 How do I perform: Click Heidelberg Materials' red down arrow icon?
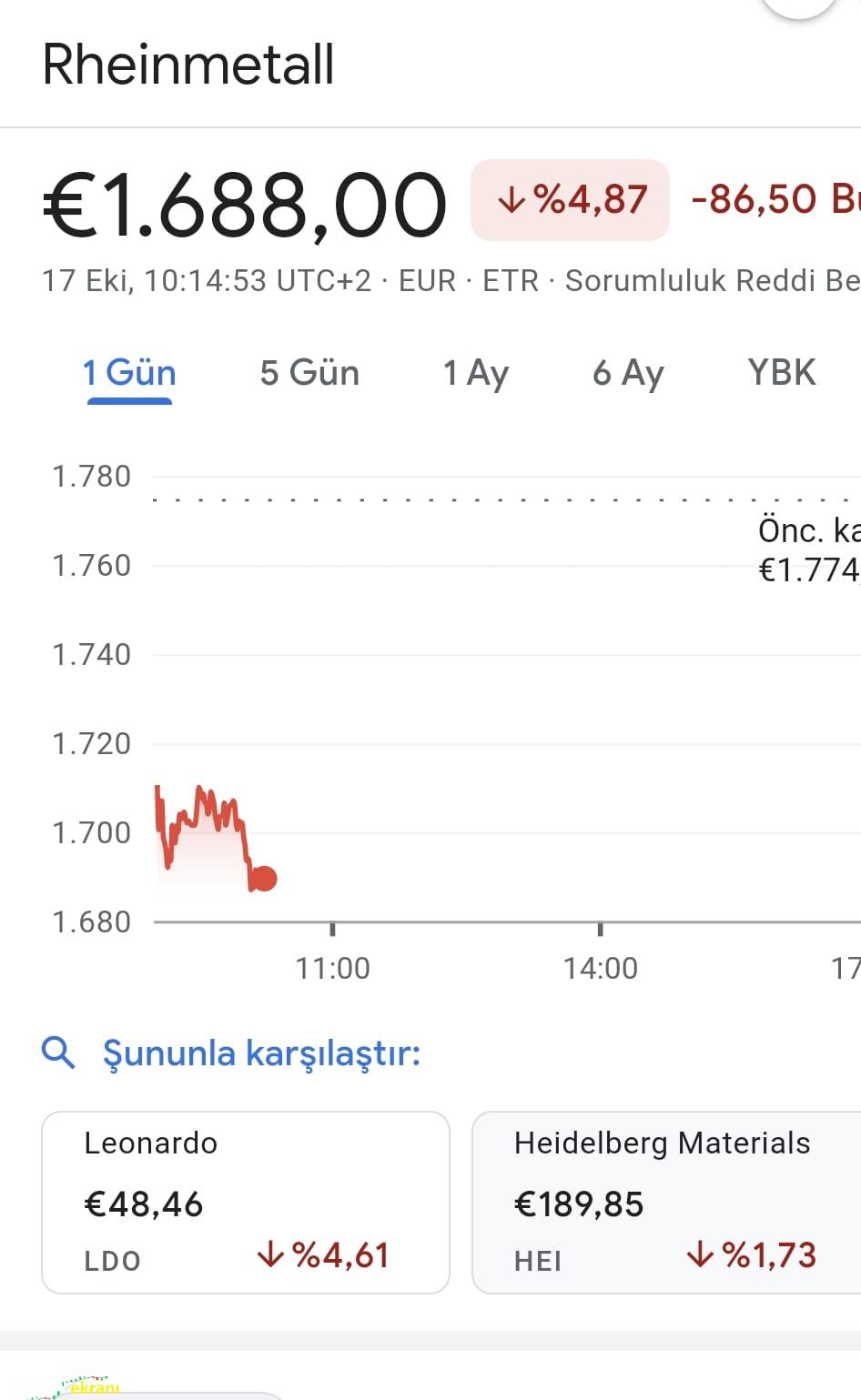click(x=700, y=1255)
